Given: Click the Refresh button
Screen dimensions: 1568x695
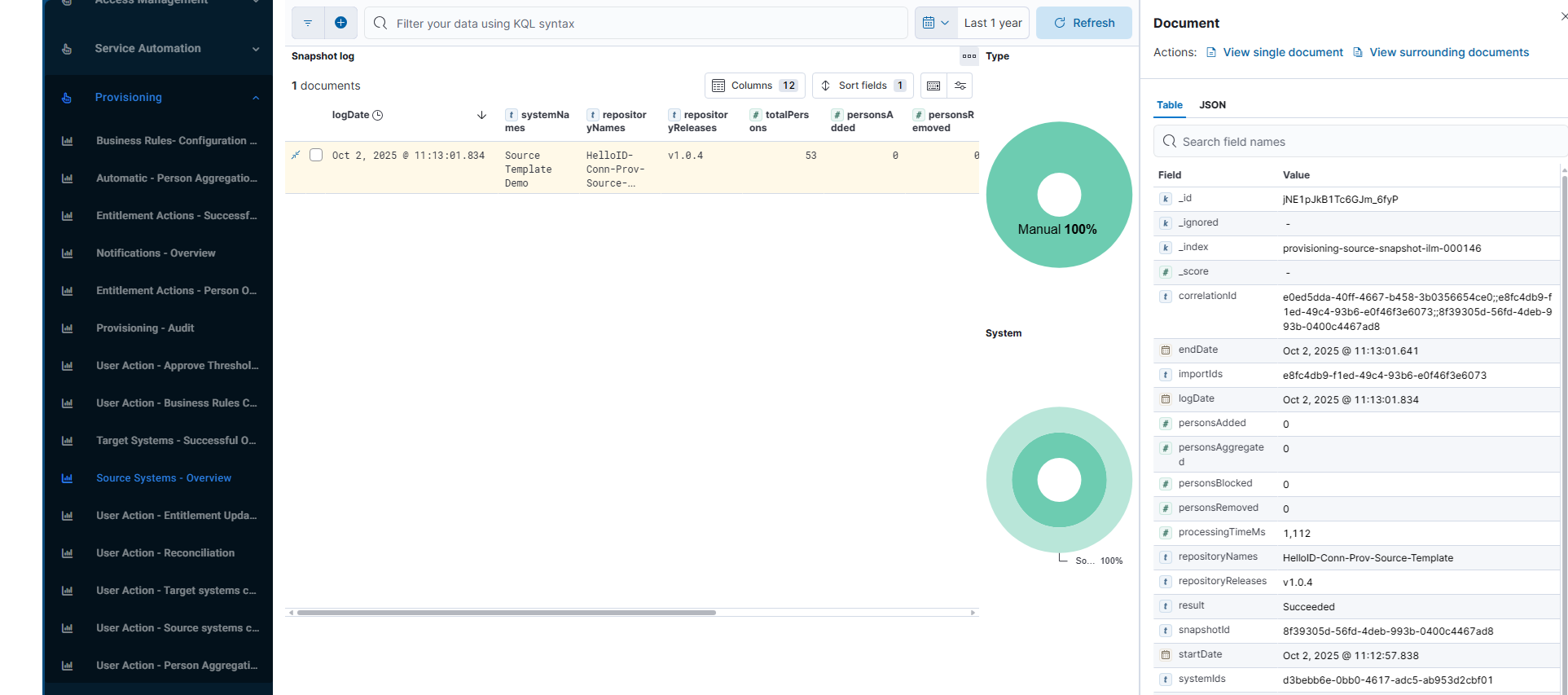Looking at the screenshot, I should point(1084,23).
